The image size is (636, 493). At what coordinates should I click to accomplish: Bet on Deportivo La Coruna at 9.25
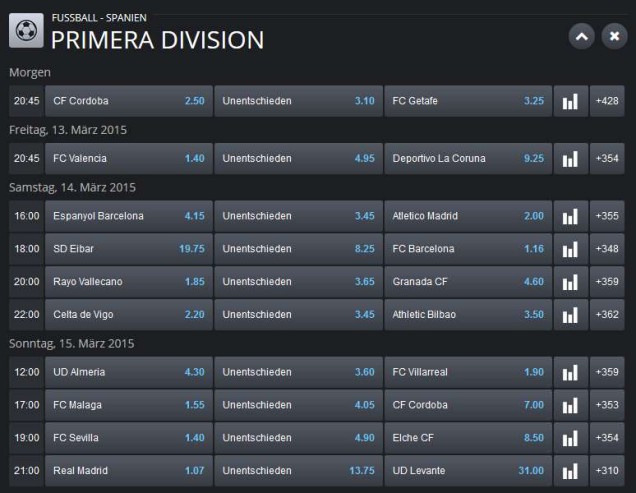(468, 159)
